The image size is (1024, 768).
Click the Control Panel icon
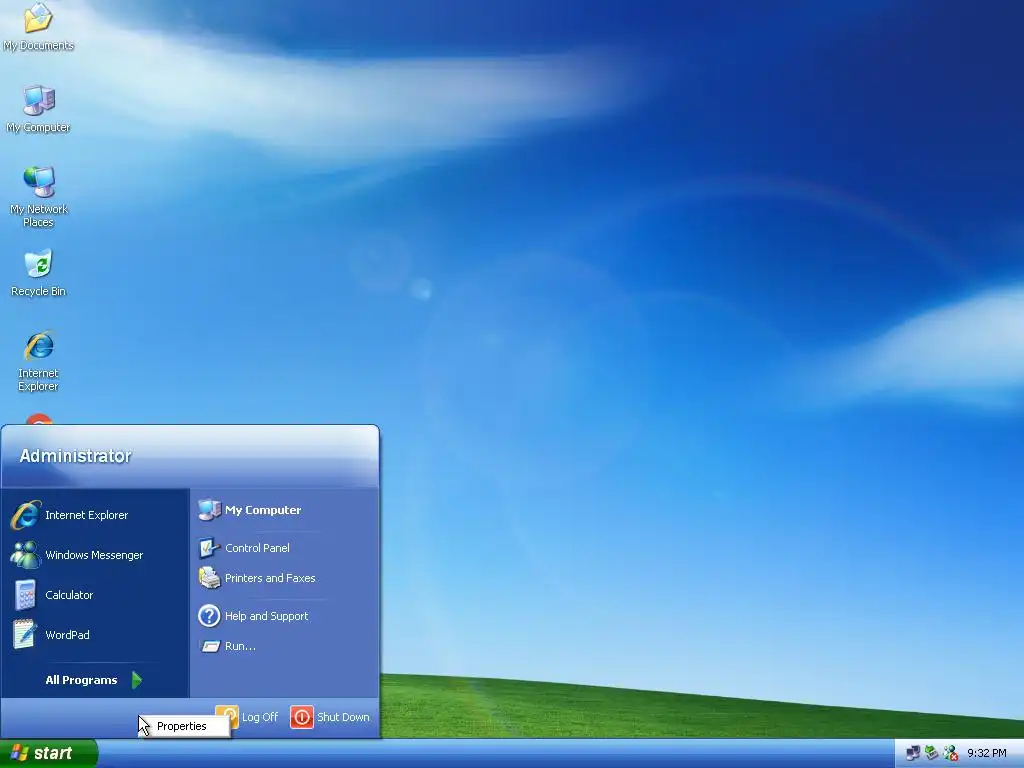tap(209, 548)
